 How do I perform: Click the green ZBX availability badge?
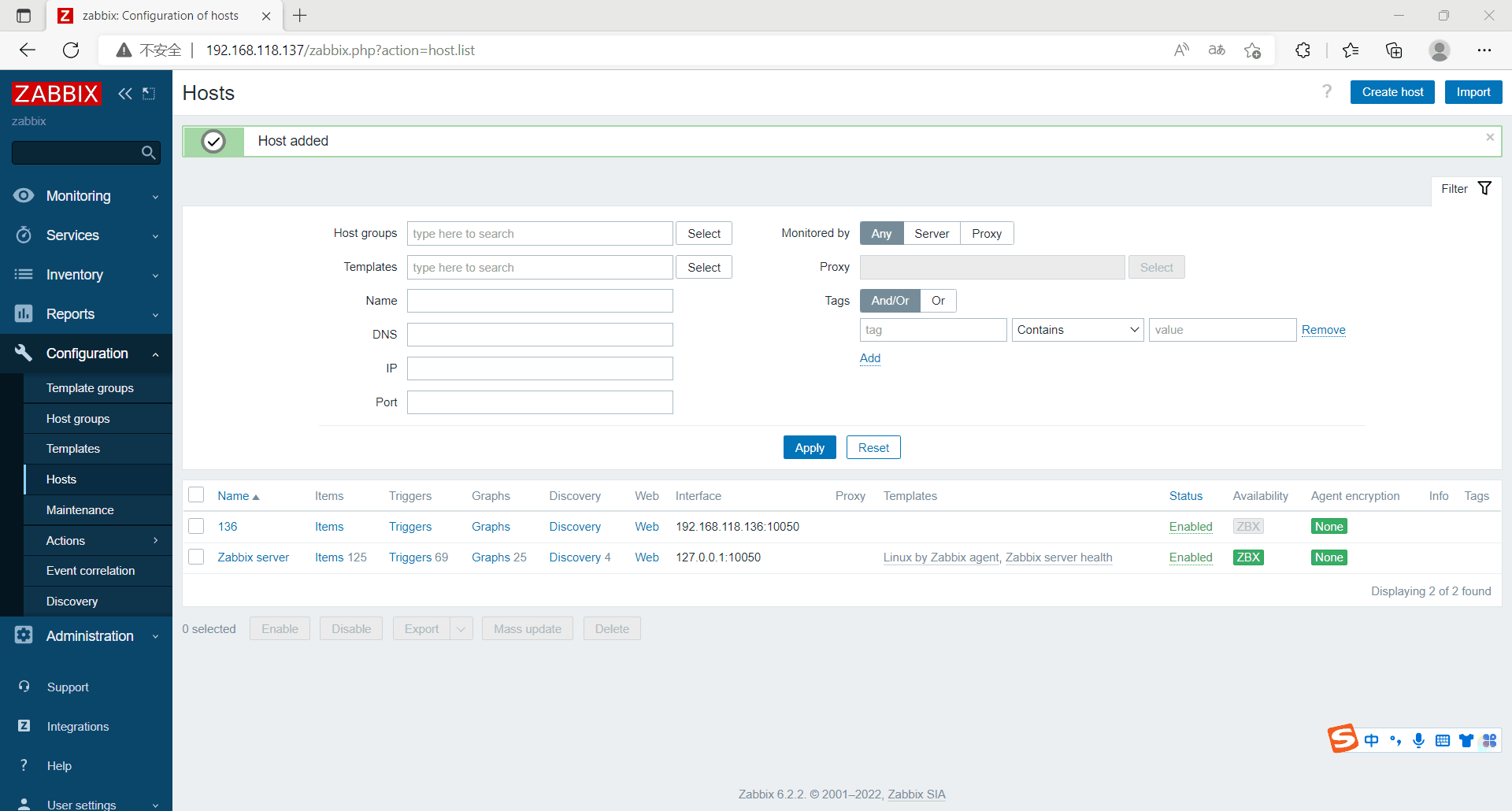point(1248,557)
